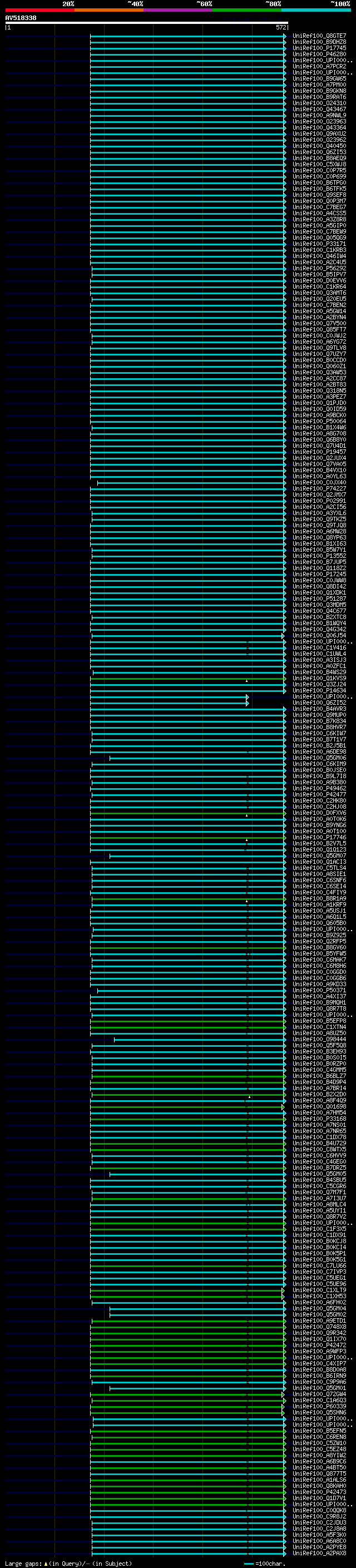Click the 572 query length marker
356x1568 pixels.
click(x=281, y=27)
